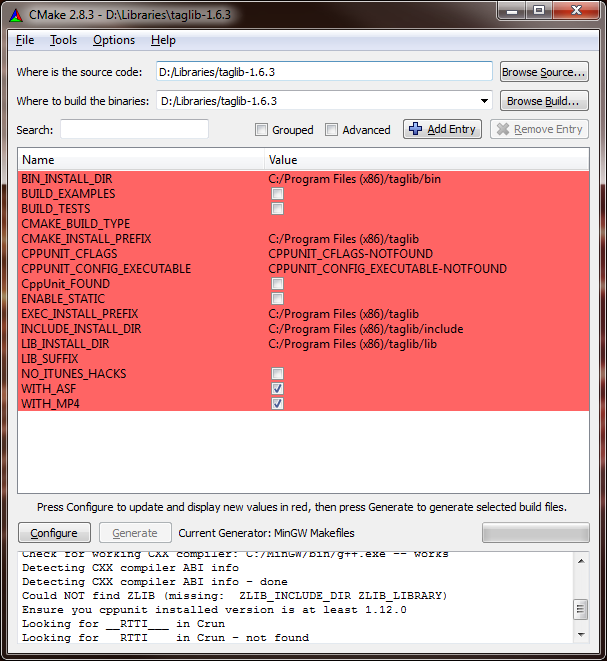Select the CMAKE_BUILD_TYPE entry

(x=75, y=224)
